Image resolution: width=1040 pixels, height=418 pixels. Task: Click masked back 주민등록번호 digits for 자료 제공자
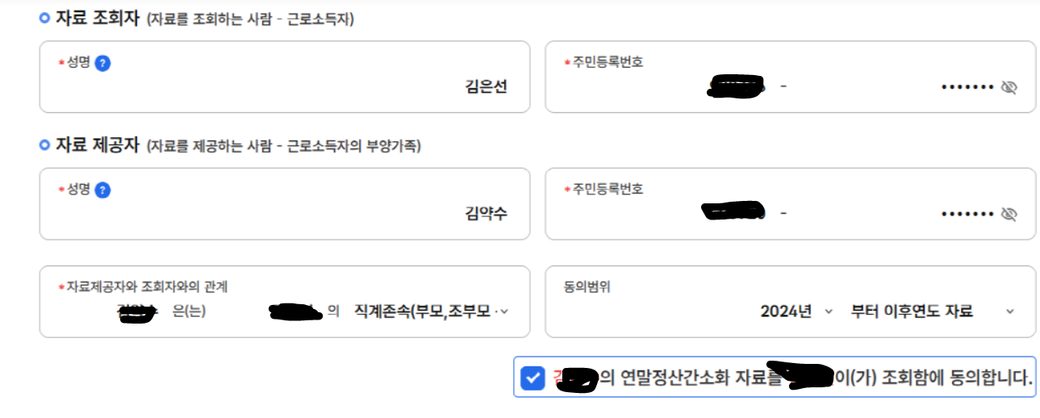(966, 213)
